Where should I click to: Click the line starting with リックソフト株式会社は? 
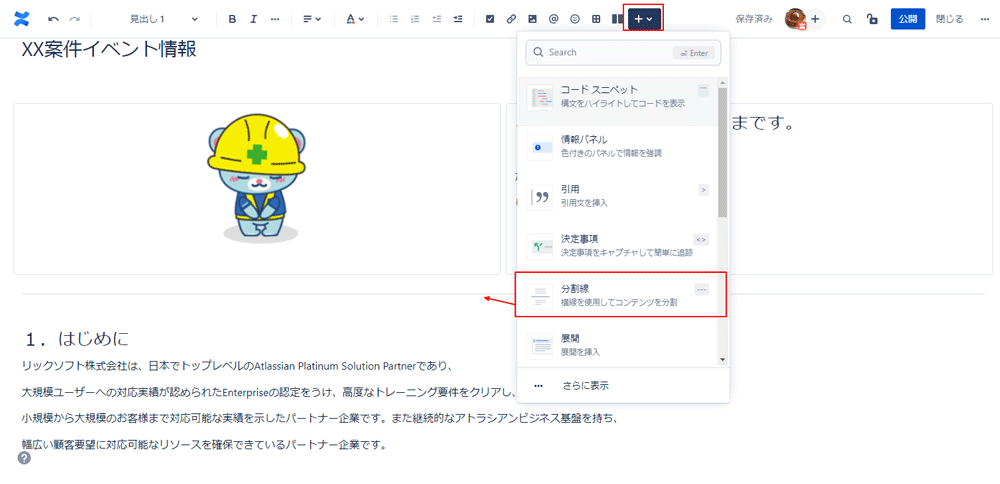(237, 365)
